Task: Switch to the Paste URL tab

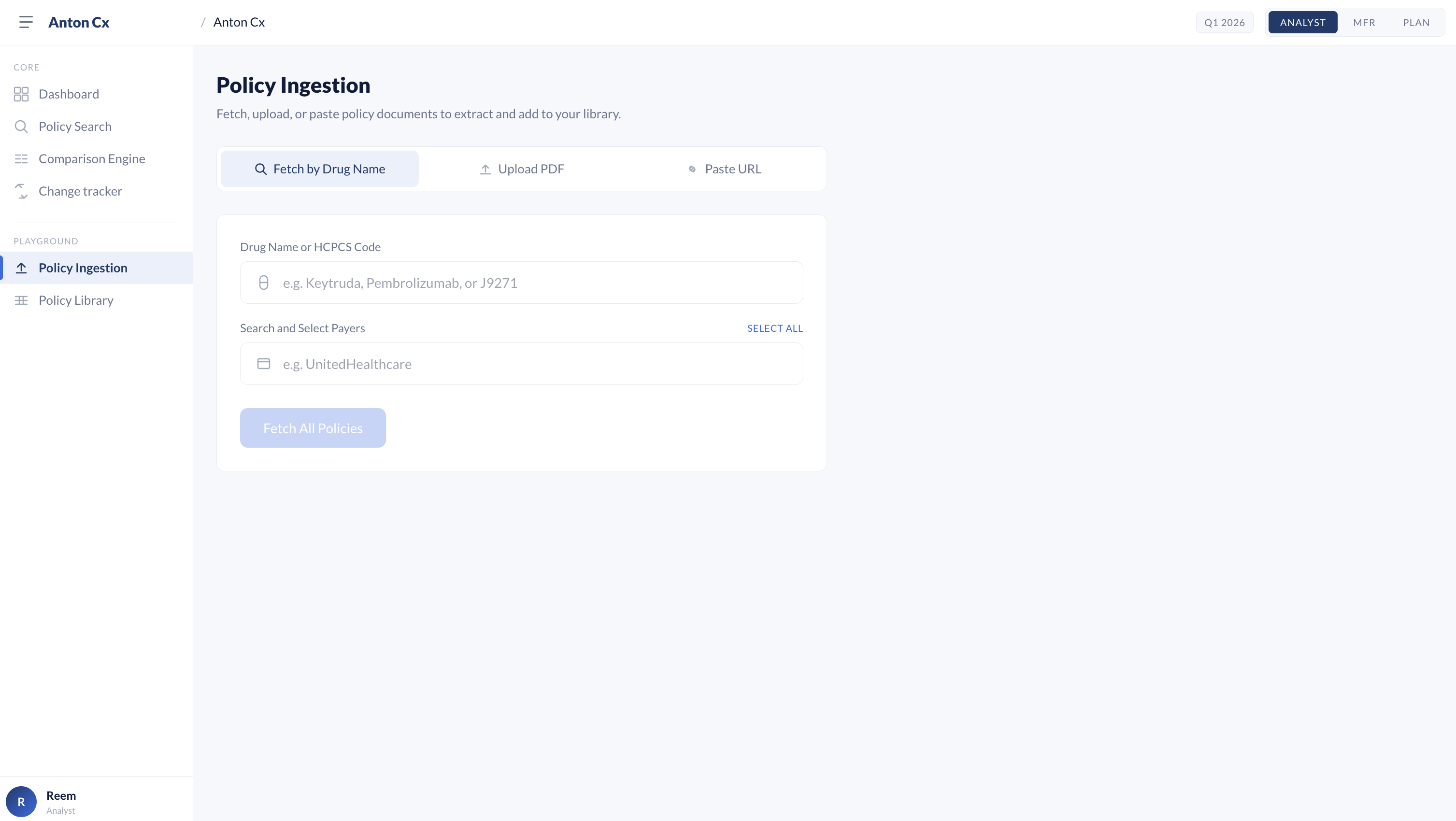Action: [x=725, y=169]
